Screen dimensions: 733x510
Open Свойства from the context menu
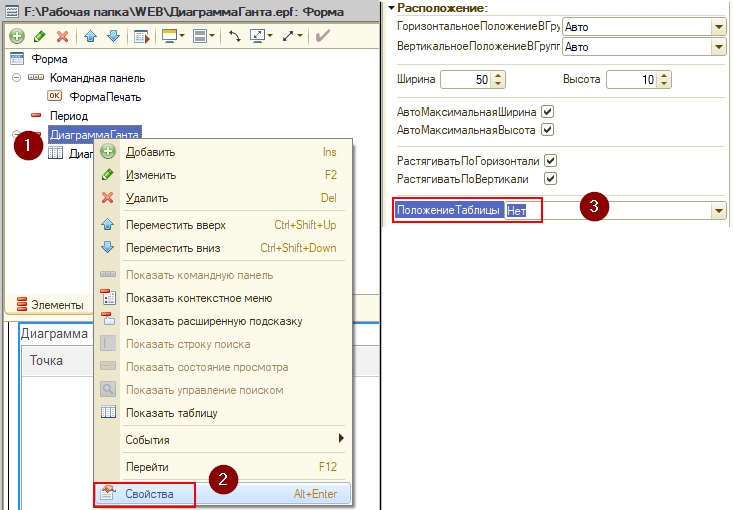[223, 494]
